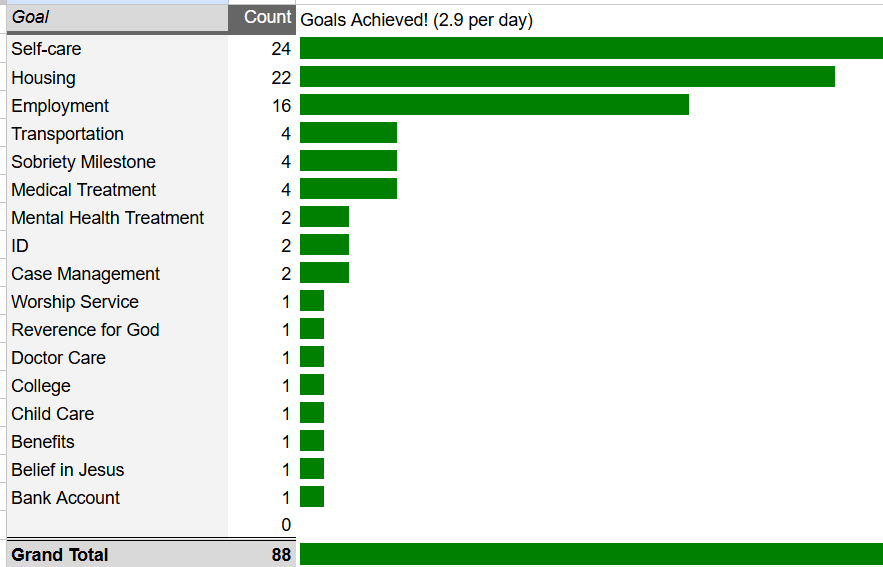Select the Grand Total label cell

pyautogui.click(x=117, y=555)
